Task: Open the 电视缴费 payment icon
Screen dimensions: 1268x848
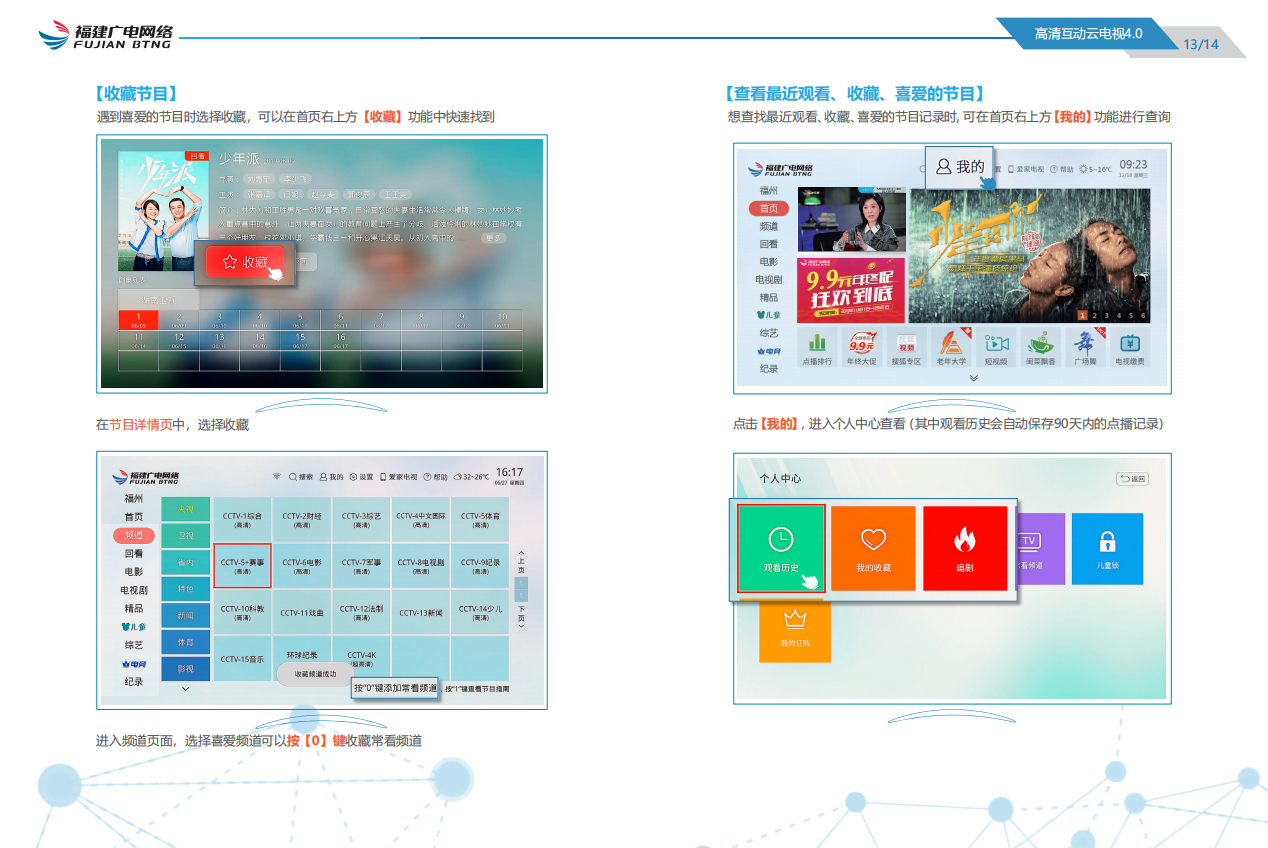Action: pyautogui.click(x=1130, y=347)
